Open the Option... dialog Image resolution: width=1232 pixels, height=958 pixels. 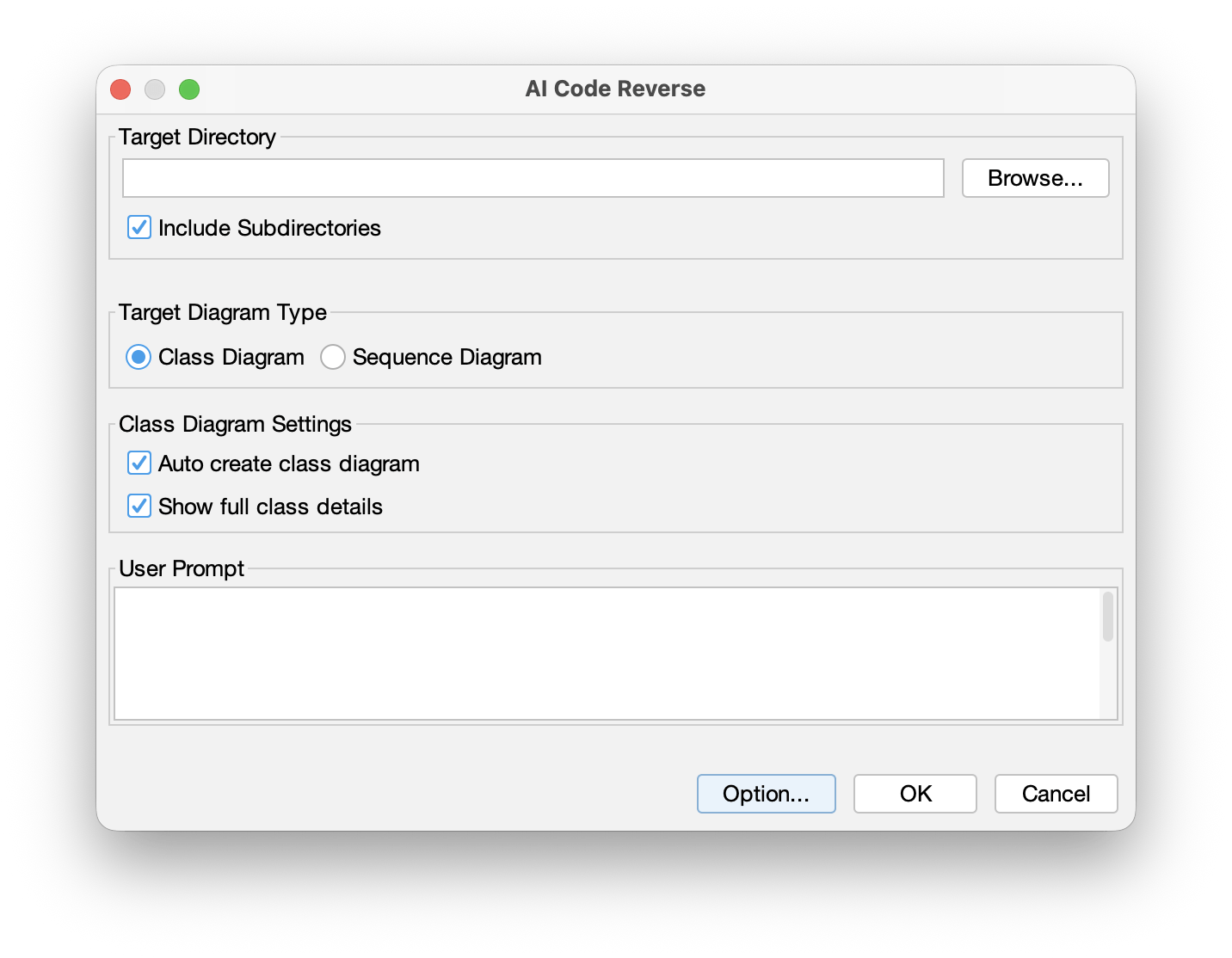pyautogui.click(x=766, y=794)
